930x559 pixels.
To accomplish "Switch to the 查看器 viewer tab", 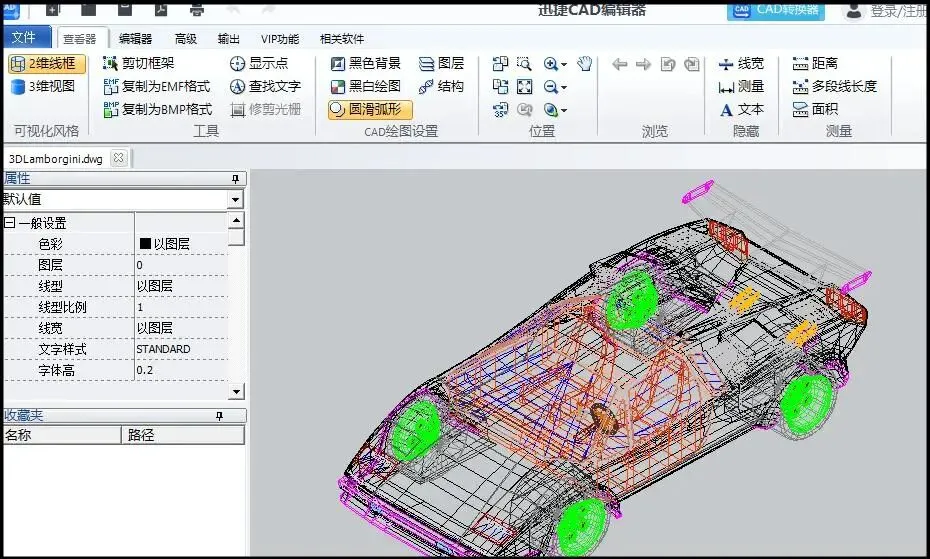I will (80, 39).
